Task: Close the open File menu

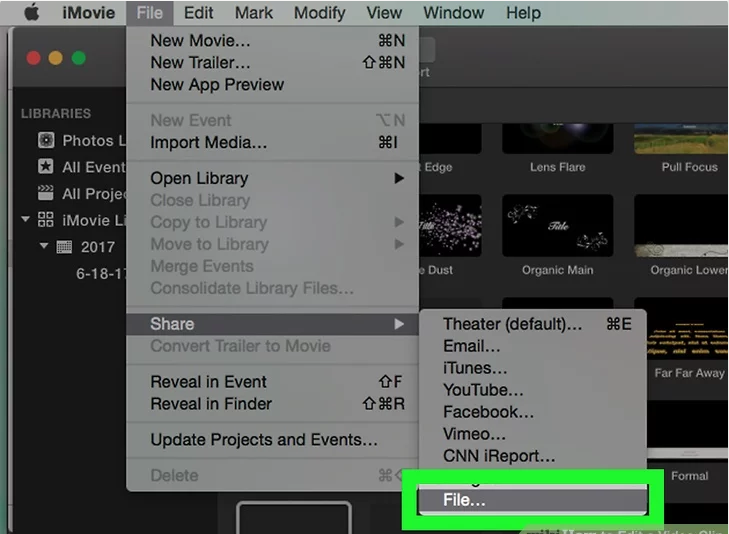Action: tap(149, 13)
